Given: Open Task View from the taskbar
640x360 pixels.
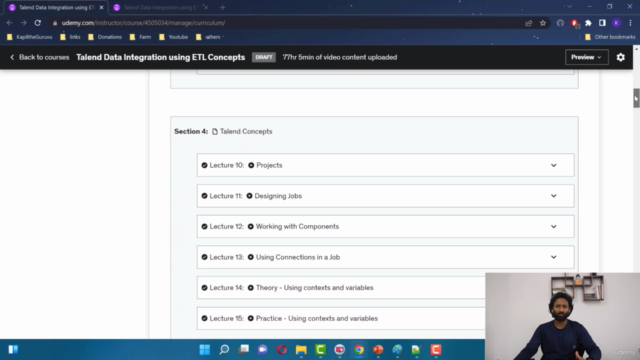Looking at the screenshot, I should [x=244, y=349].
